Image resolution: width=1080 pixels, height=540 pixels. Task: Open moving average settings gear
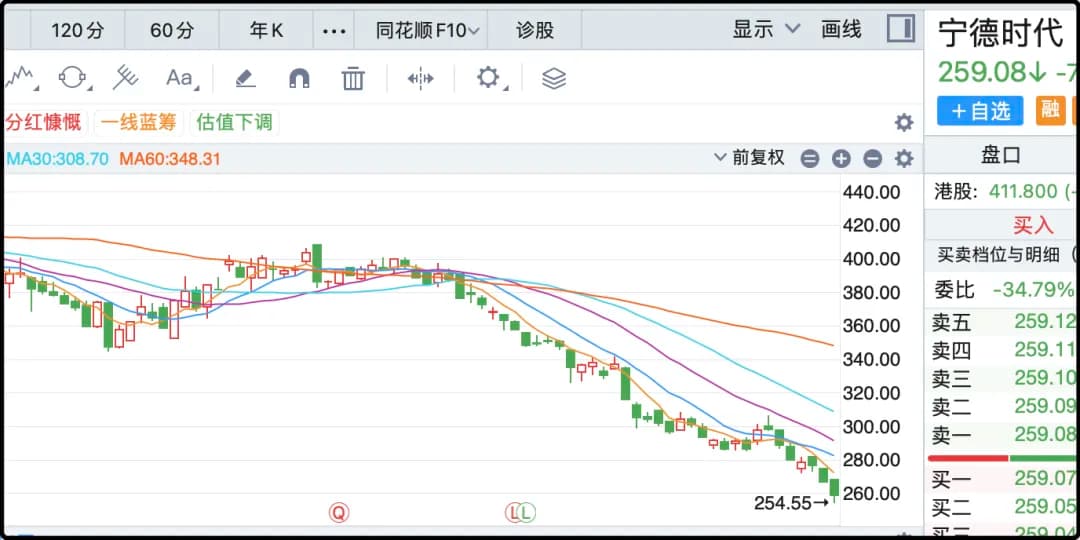(904, 159)
